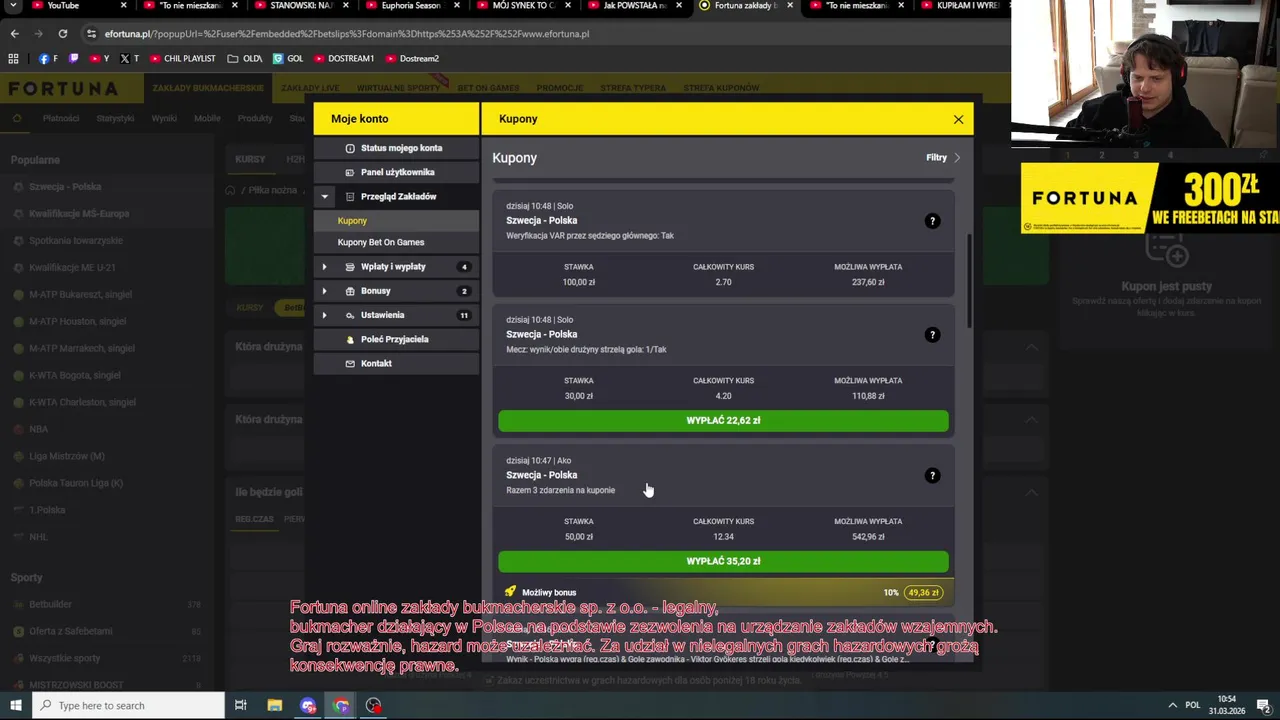Image resolution: width=1280 pixels, height=720 pixels.
Task: Open Task View in the taskbar
Action: tap(241, 706)
